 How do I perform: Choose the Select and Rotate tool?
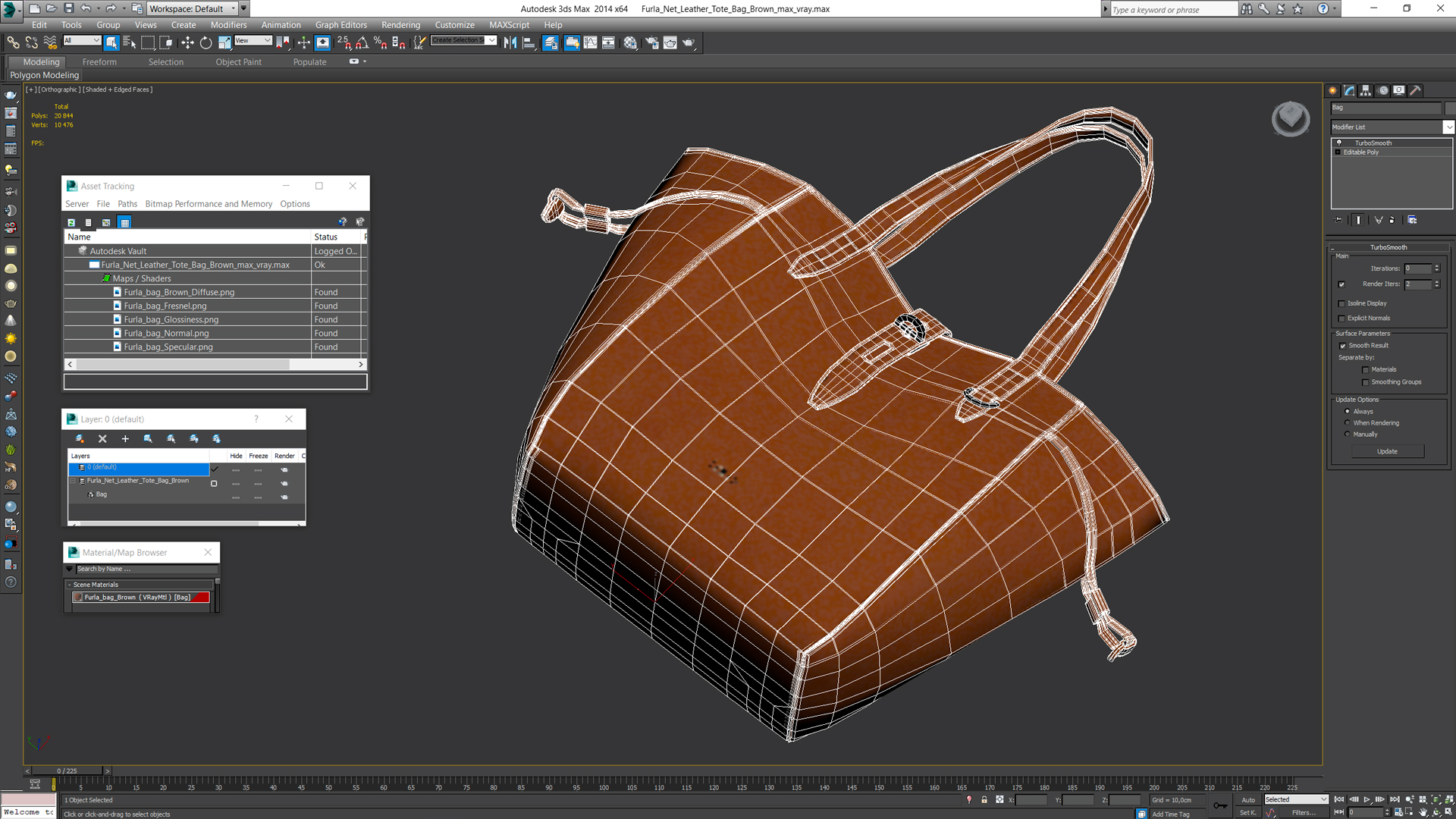(x=206, y=42)
